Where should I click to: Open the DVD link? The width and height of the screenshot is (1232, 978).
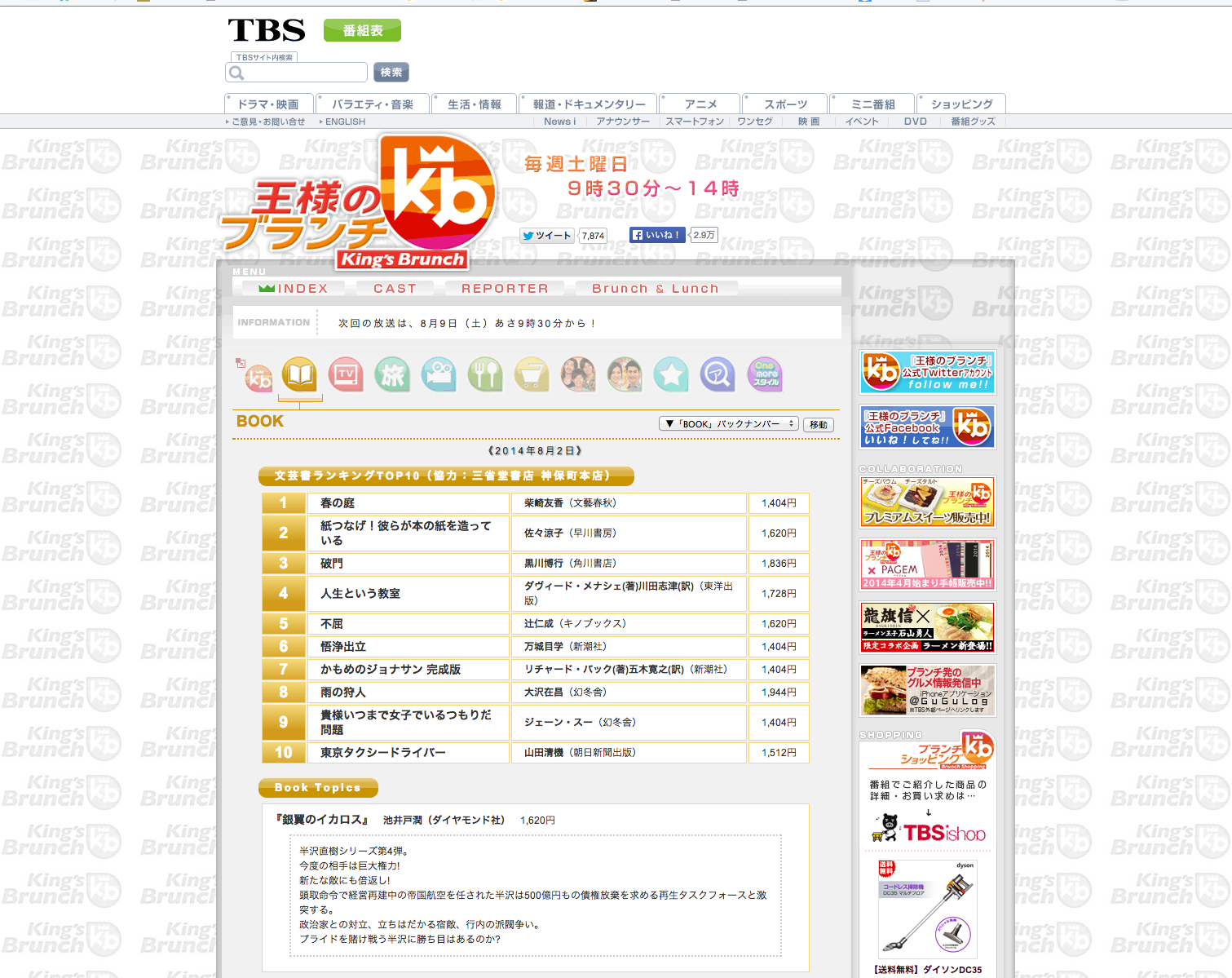[x=915, y=122]
